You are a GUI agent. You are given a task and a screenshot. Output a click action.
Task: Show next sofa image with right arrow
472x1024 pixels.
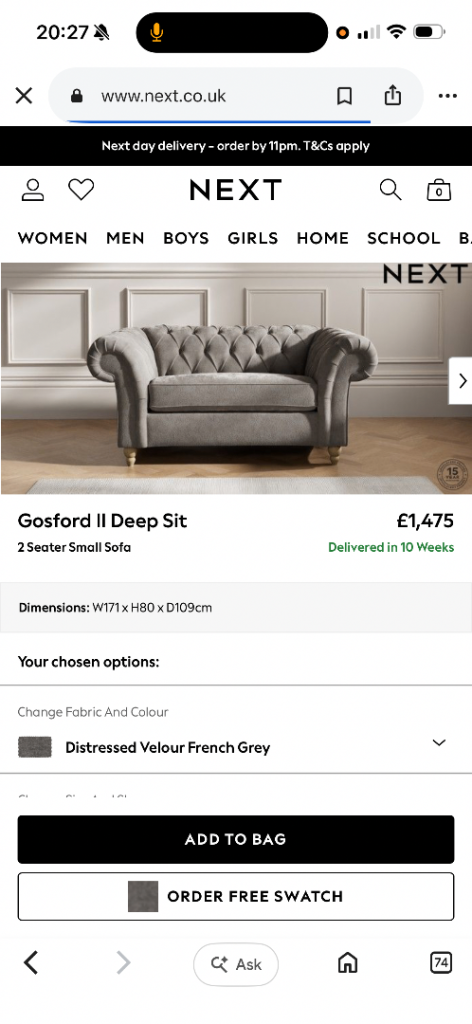461,381
